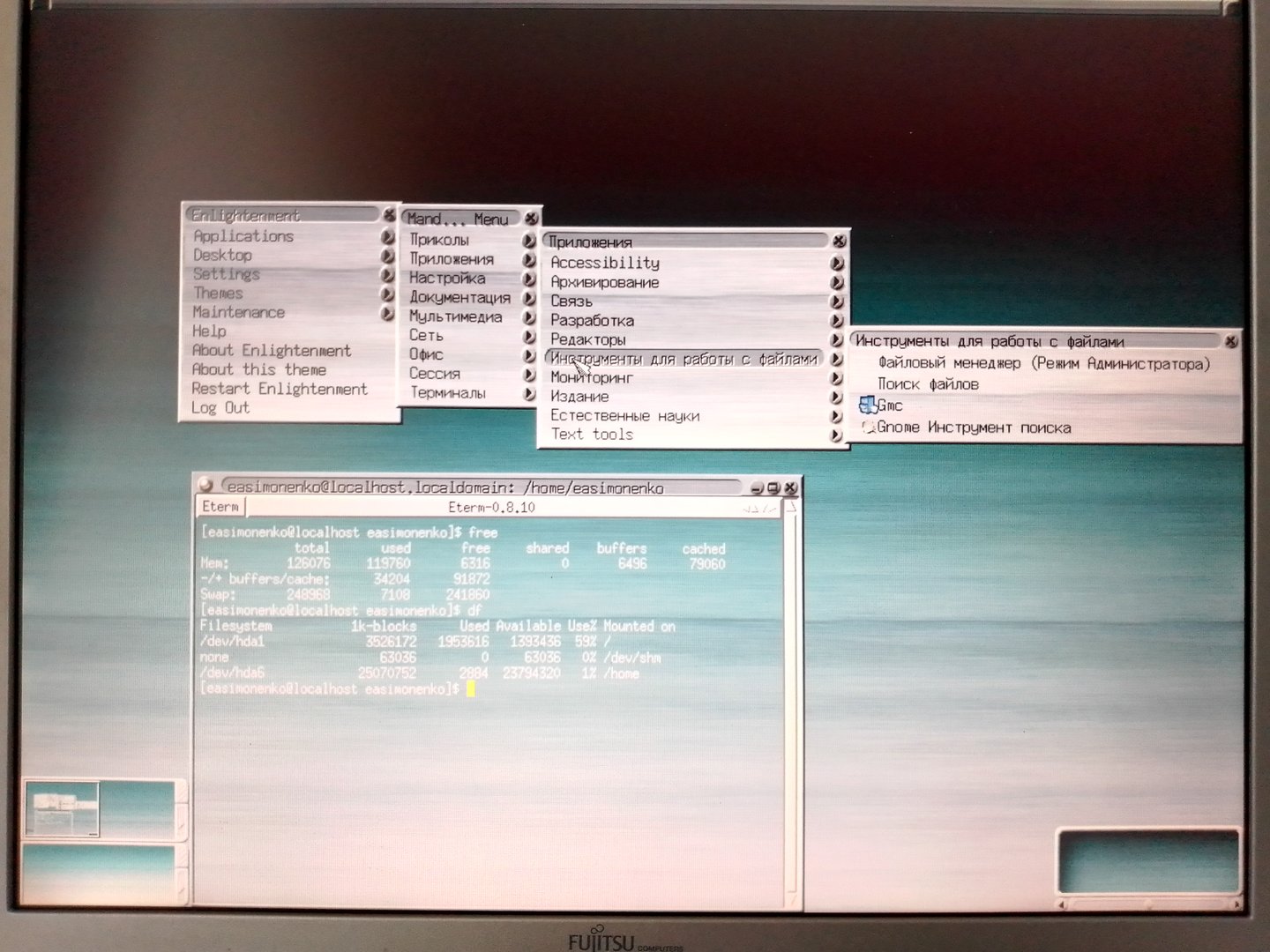Launch Файловый менеджер (Режим Администратора)
The height and width of the screenshot is (952, 1270).
click(1044, 364)
